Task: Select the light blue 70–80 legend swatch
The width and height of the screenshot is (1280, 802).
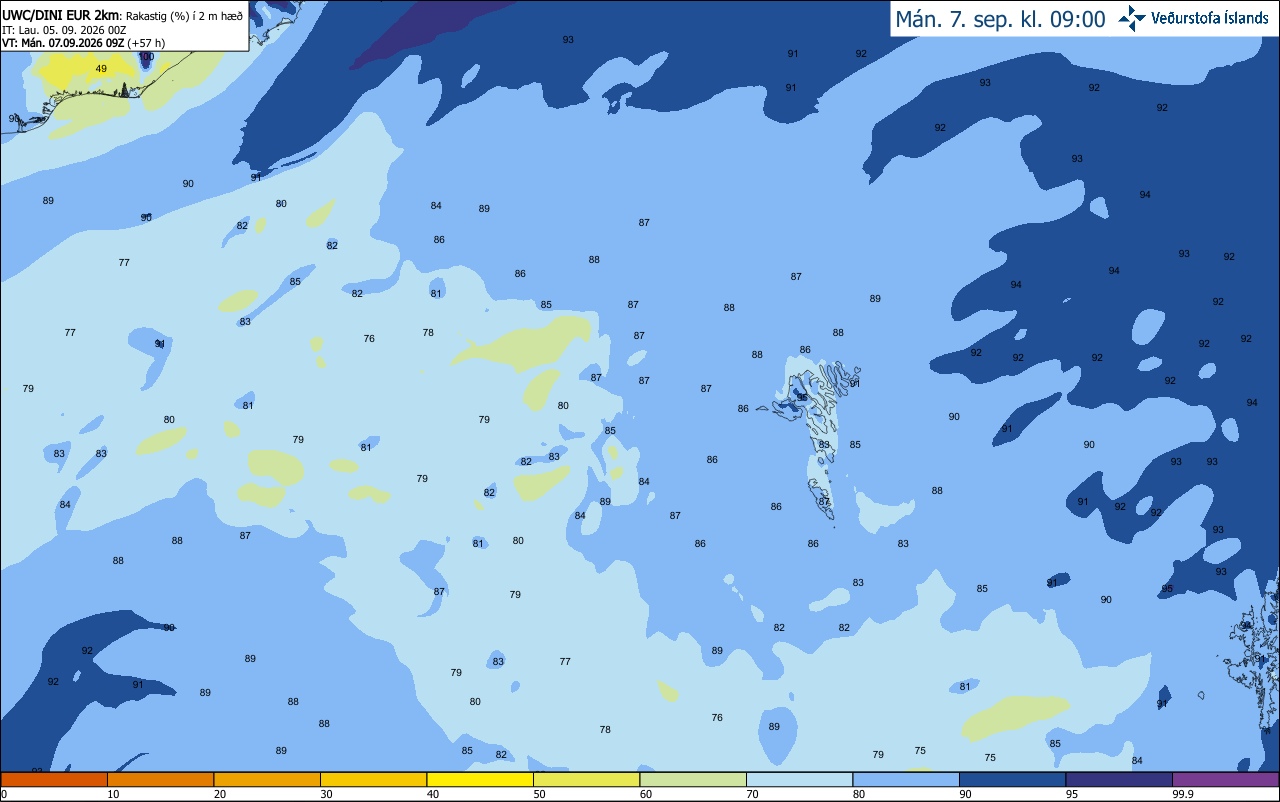Action: click(799, 779)
